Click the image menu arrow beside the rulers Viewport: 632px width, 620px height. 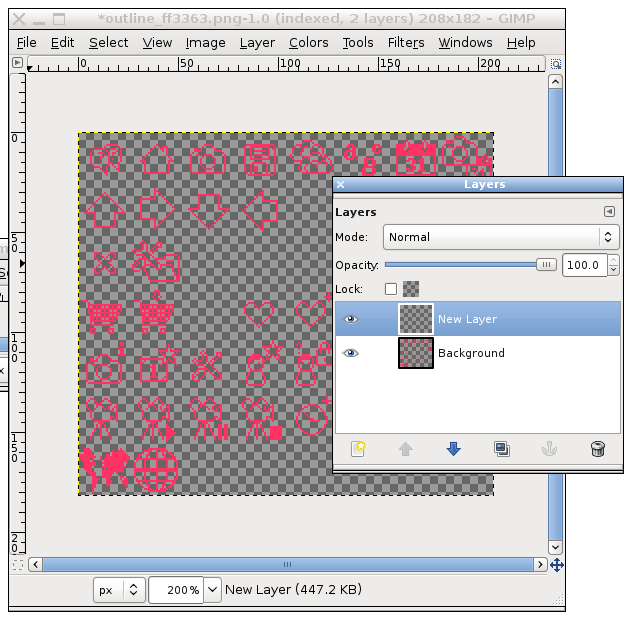pyautogui.click(x=17, y=62)
